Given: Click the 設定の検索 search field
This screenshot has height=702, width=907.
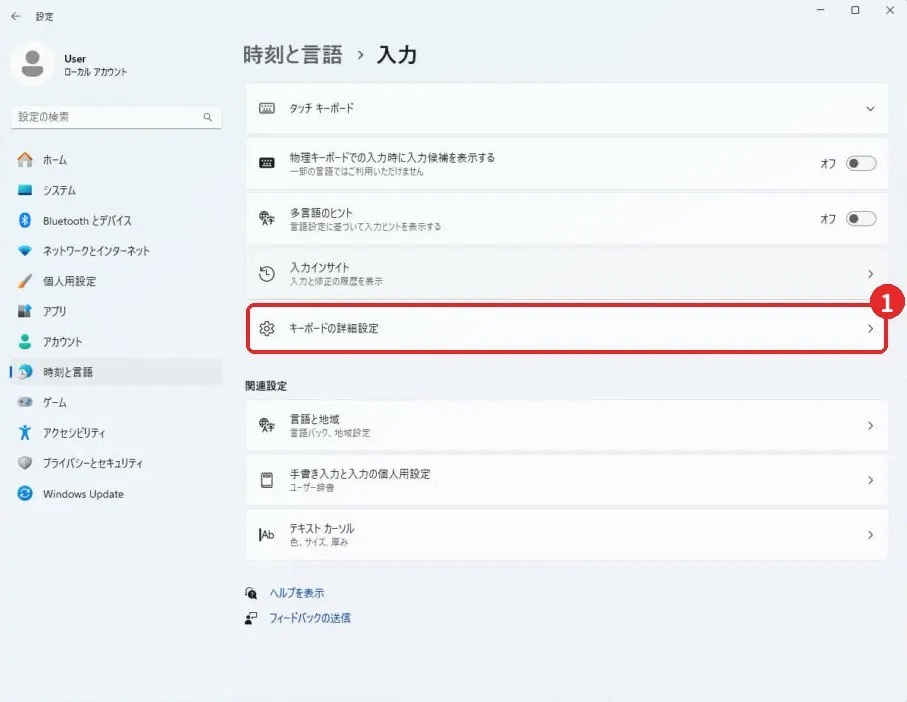Looking at the screenshot, I should coord(116,117).
